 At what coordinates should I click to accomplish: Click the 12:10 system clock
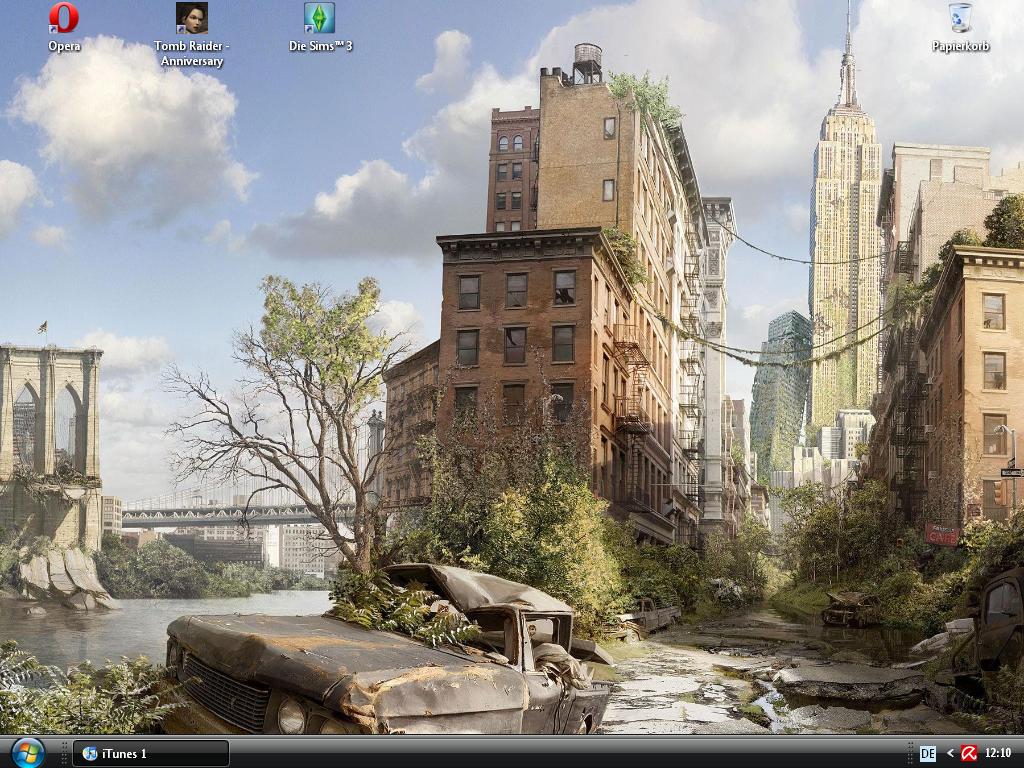click(x=998, y=753)
